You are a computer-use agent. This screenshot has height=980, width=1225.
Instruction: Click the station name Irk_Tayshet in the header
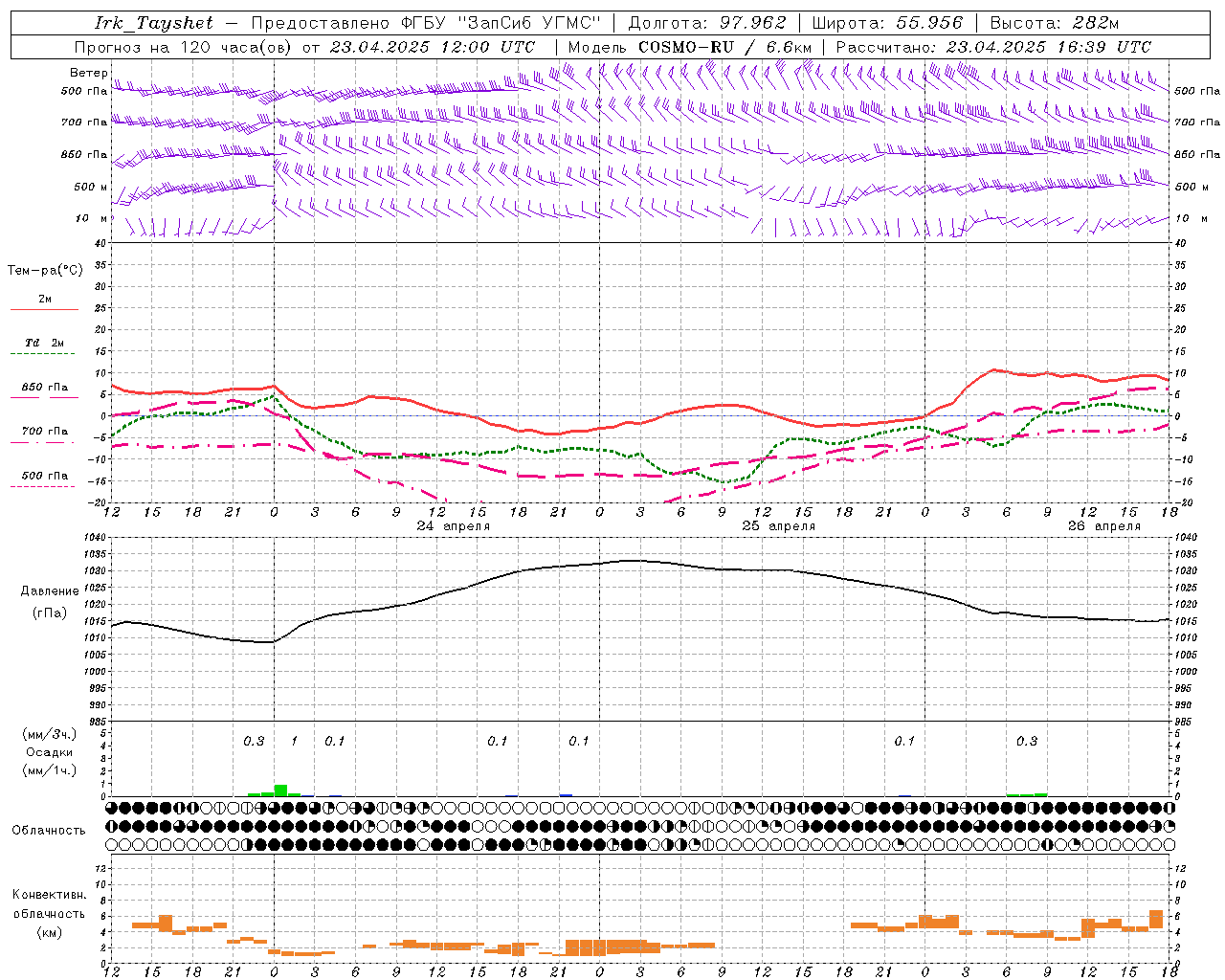pos(154,23)
